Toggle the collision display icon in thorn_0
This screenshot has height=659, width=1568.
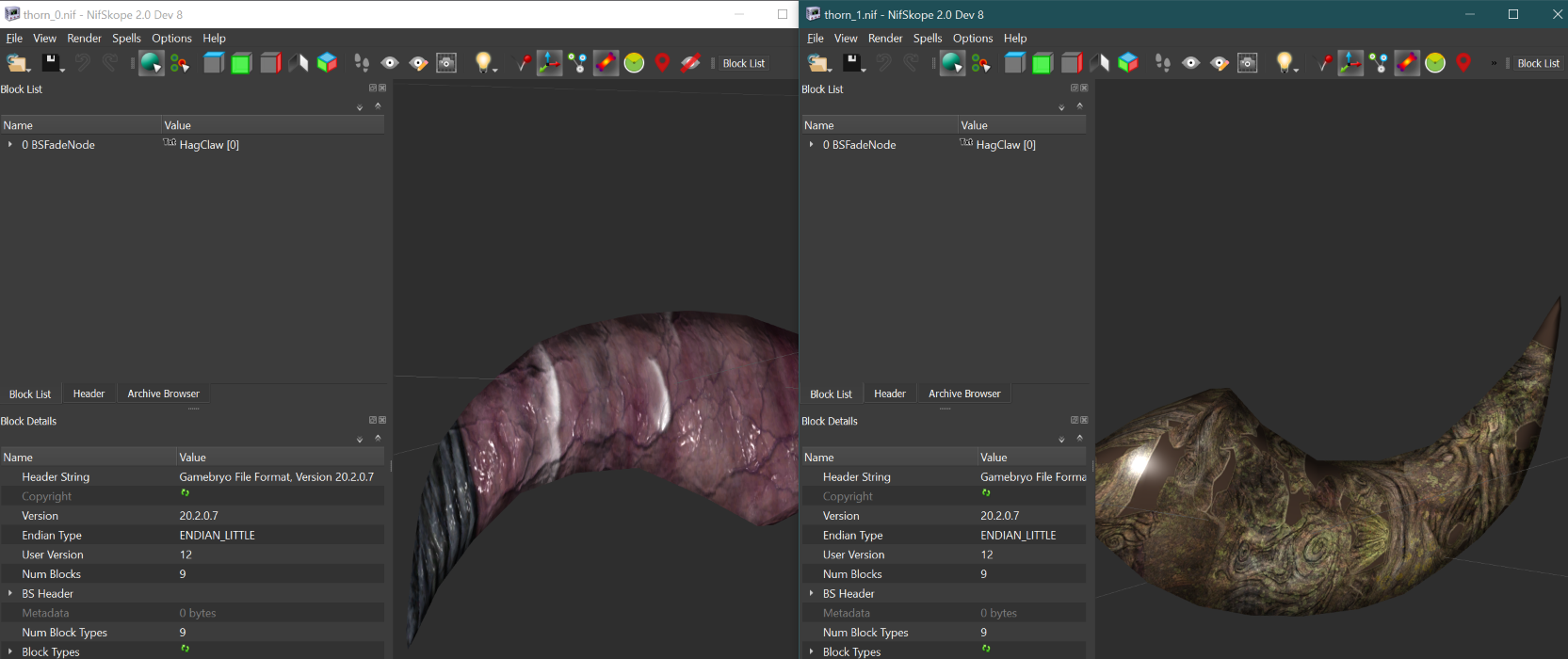click(x=606, y=63)
